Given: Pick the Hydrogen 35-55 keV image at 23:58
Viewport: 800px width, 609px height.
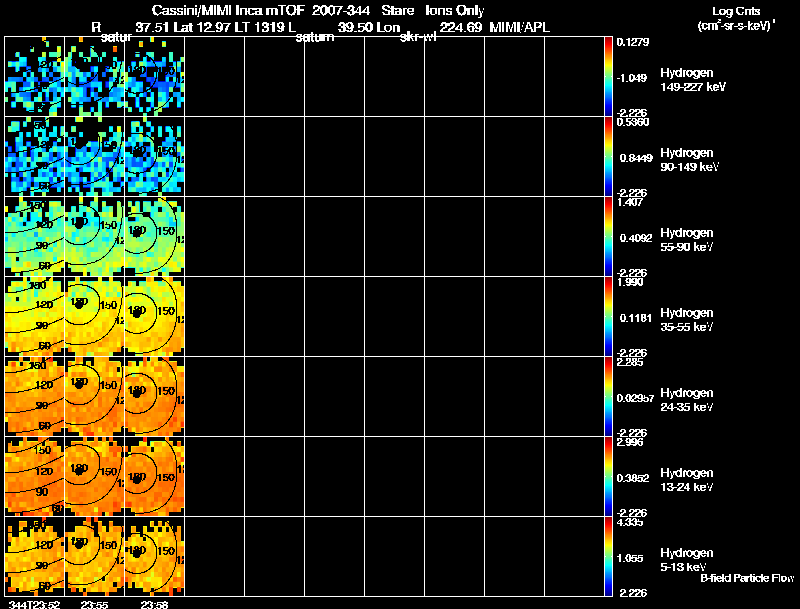Looking at the screenshot, I should tap(155, 317).
